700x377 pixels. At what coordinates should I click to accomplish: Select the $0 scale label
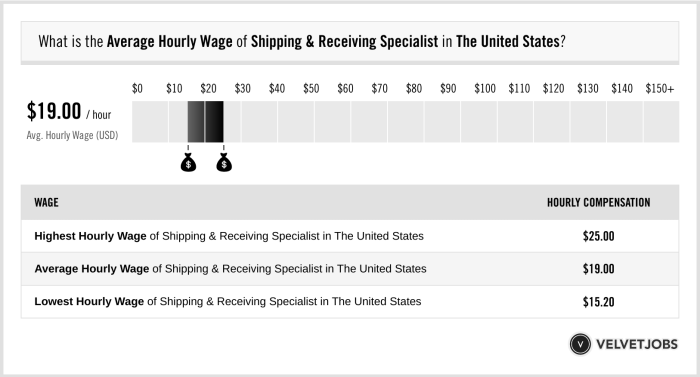coord(137,88)
